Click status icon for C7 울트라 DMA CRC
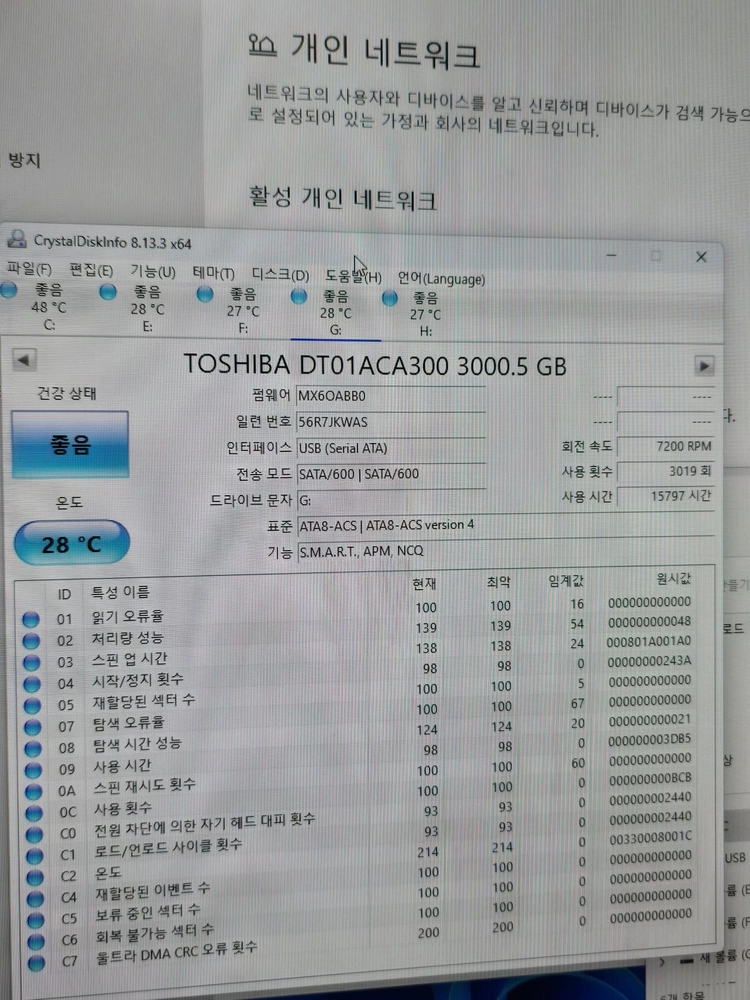This screenshot has width=750, height=1000. pyautogui.click(x=36, y=962)
